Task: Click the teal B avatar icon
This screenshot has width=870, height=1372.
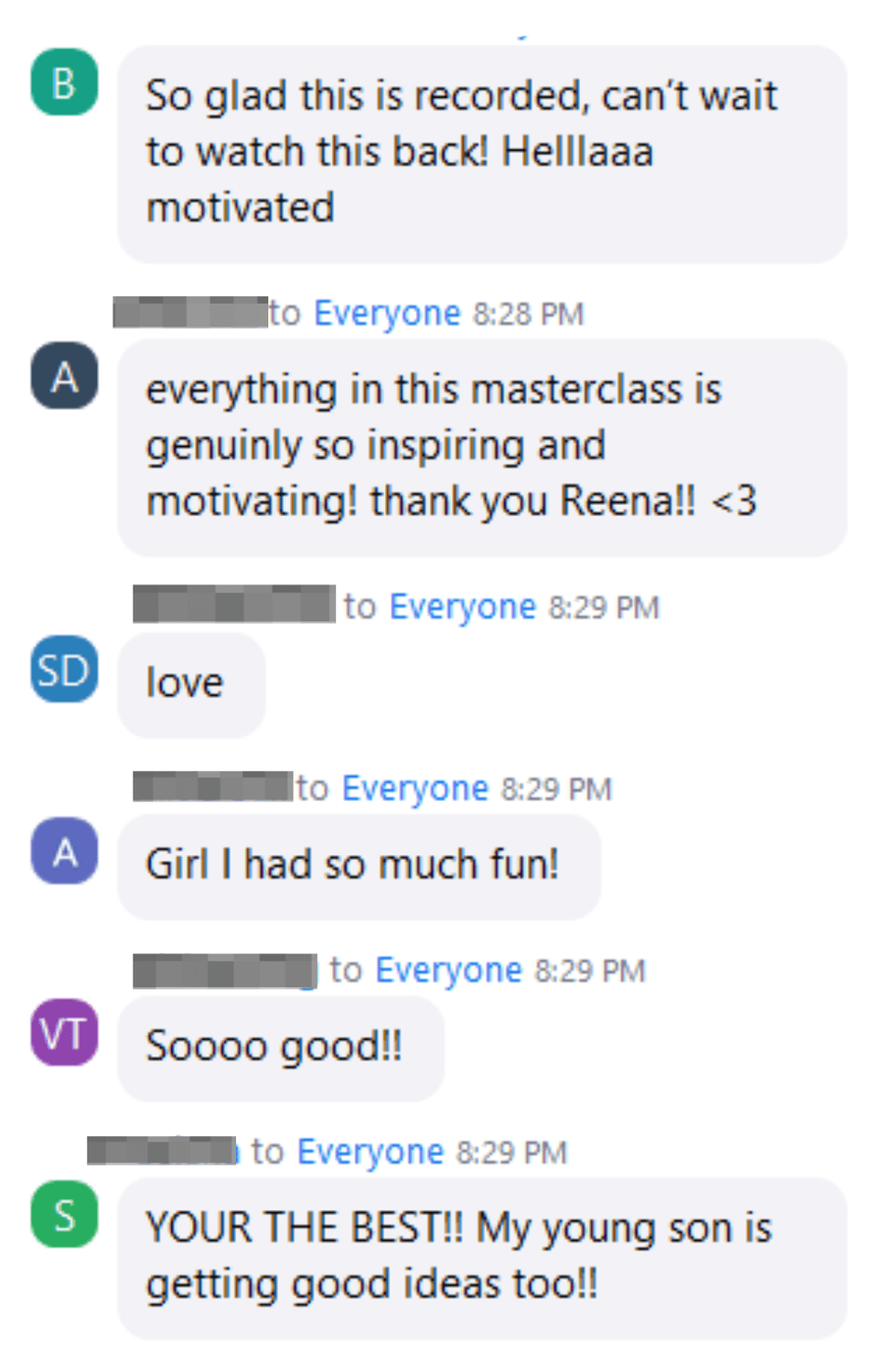Action: [x=64, y=82]
